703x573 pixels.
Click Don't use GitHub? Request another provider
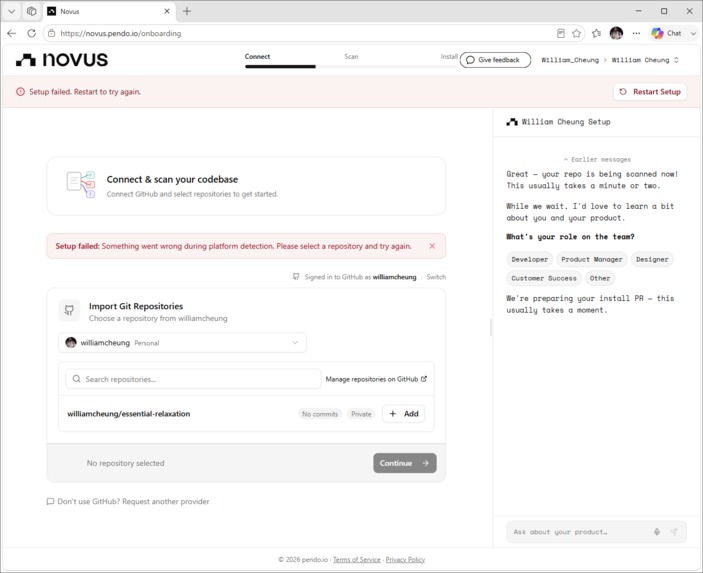coord(128,502)
